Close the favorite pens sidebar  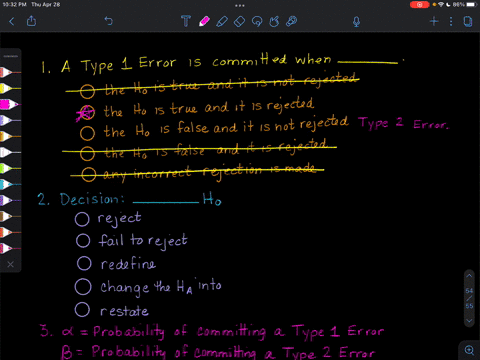11,264
